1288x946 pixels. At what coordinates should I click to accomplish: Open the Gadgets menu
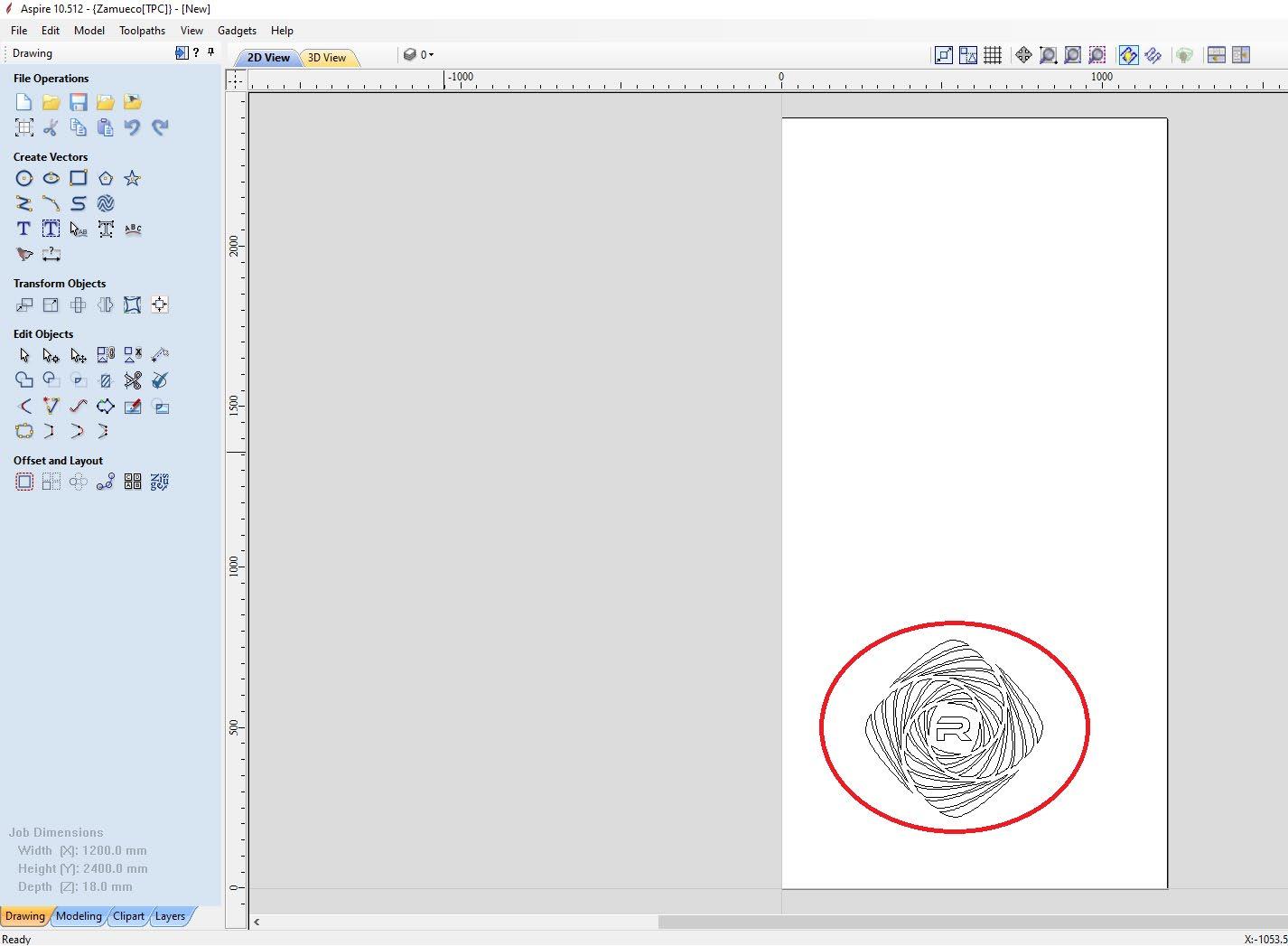237,30
